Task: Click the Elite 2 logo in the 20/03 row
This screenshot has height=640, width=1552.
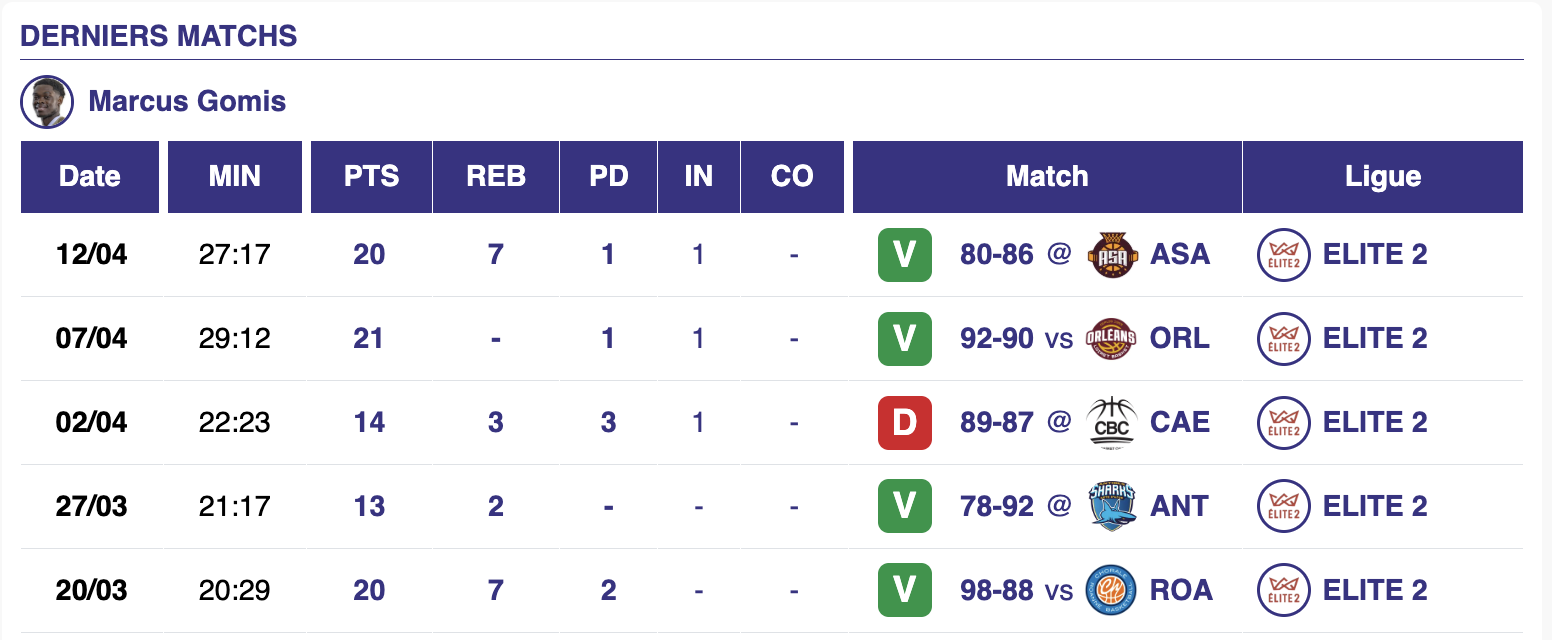Action: 1284,590
